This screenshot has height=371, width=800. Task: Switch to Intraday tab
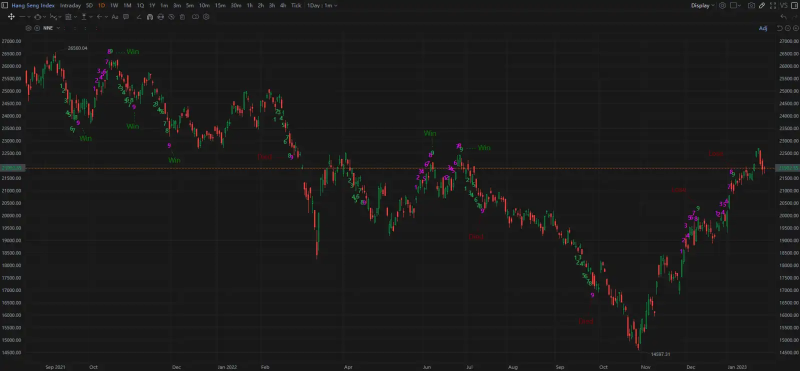70,5
